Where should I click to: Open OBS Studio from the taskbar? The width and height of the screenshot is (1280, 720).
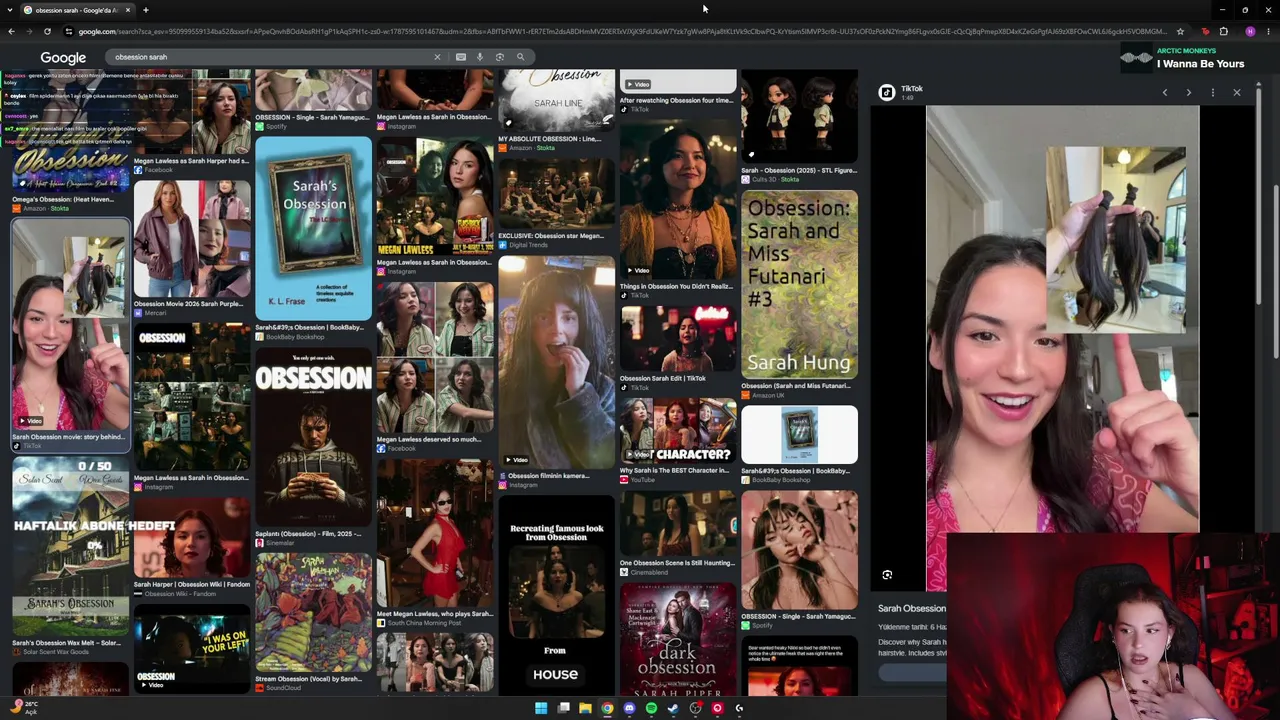[695, 708]
